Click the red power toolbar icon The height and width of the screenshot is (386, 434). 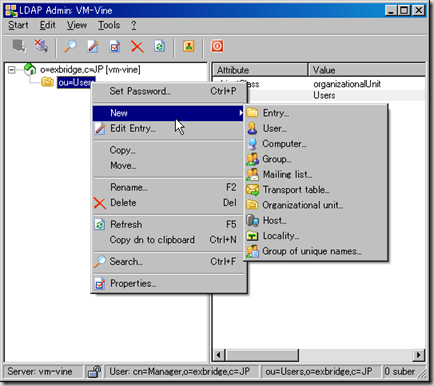click(x=217, y=46)
